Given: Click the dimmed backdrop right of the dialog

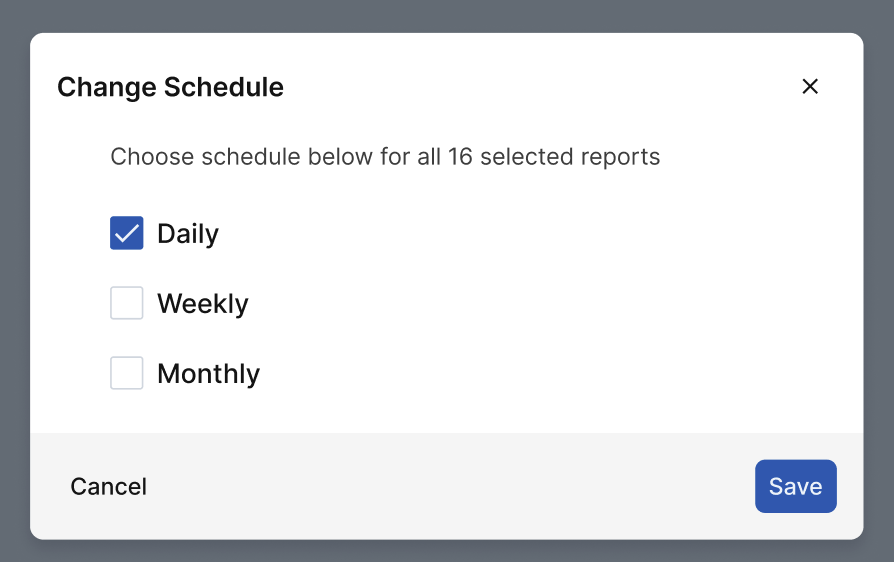Looking at the screenshot, I should coord(879,281).
